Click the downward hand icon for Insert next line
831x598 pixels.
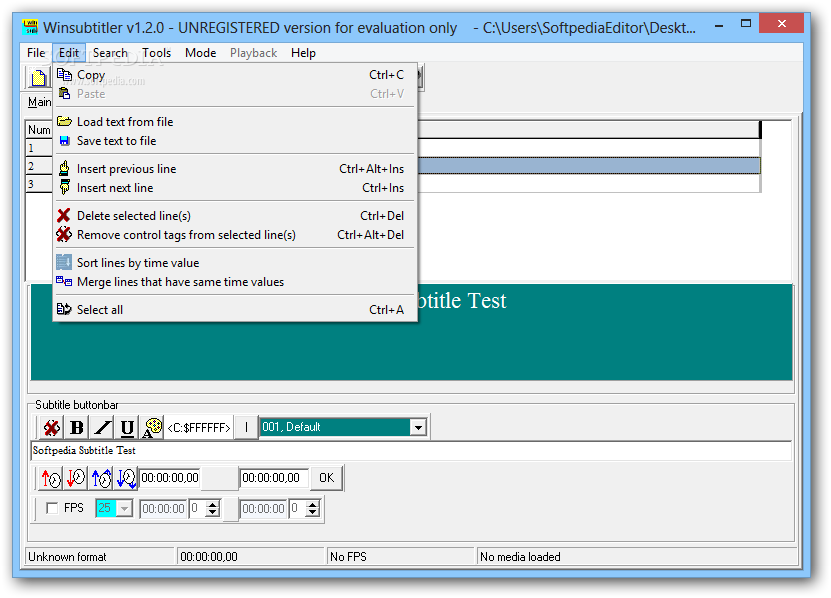pos(64,187)
